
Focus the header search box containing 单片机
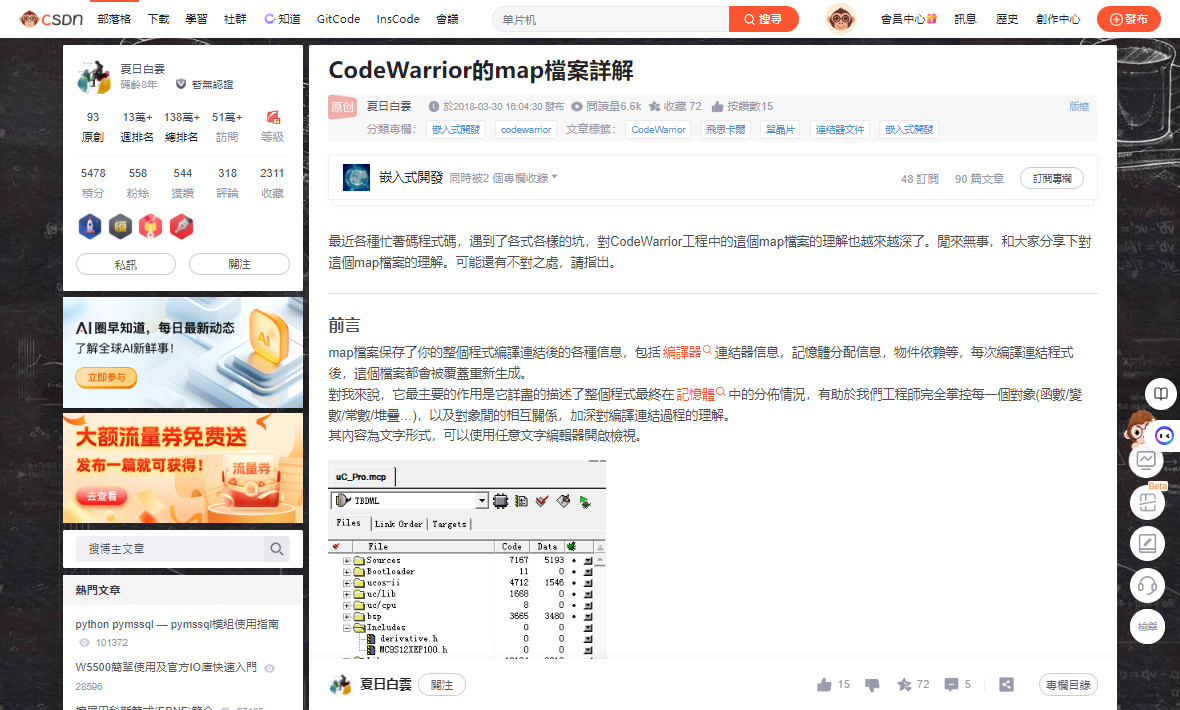point(611,19)
